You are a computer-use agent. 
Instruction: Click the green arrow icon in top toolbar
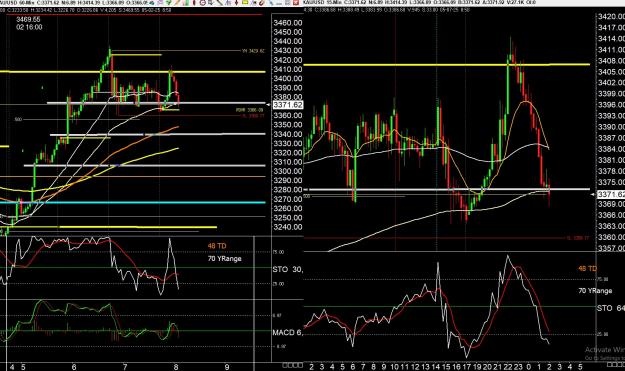(168, 2)
